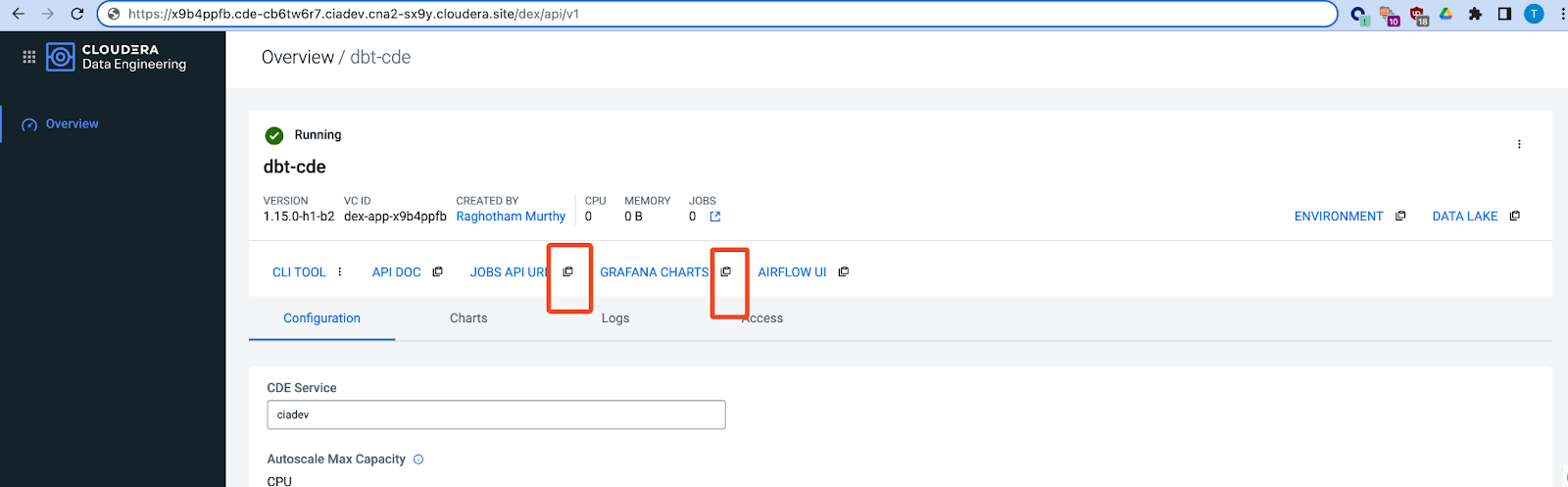Open the GRAFANA CHARTS link
The height and width of the screenshot is (487, 1568).
pos(654,272)
